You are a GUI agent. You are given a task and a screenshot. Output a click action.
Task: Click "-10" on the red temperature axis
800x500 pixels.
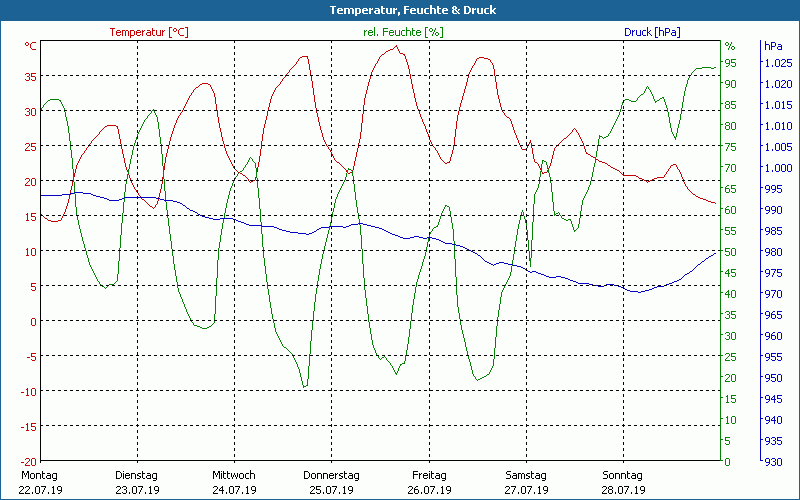[x=28, y=392]
